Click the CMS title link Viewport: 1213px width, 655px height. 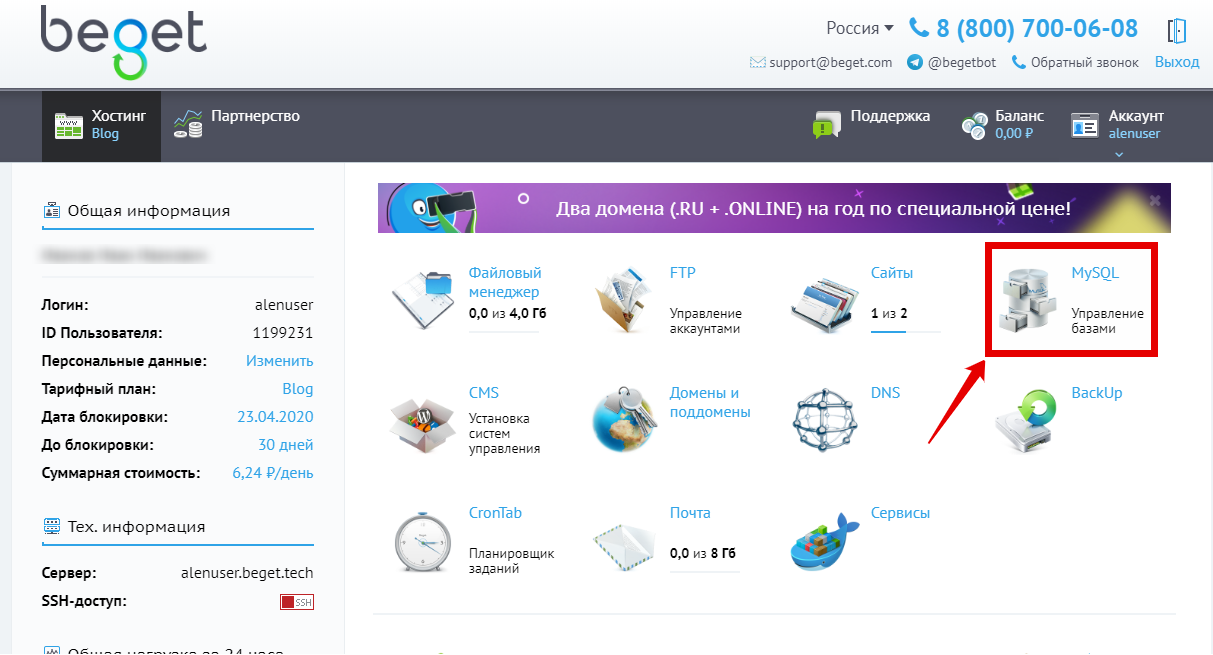pos(484,393)
